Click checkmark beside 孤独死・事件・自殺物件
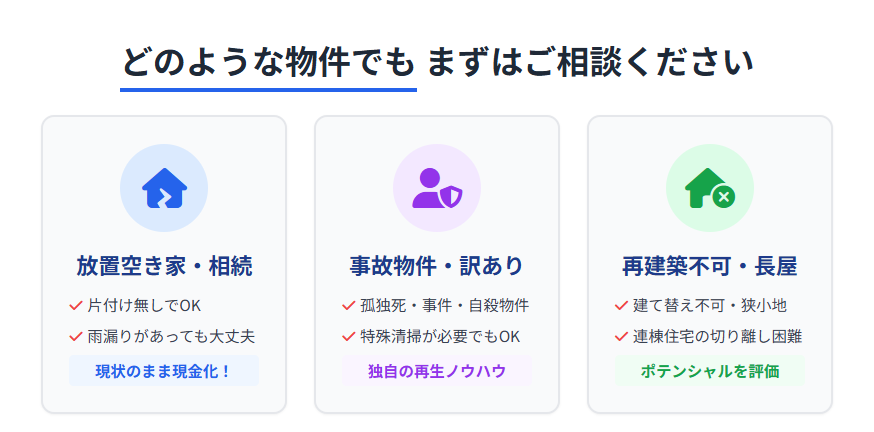Viewport: 874px width, 432px height. [348, 305]
